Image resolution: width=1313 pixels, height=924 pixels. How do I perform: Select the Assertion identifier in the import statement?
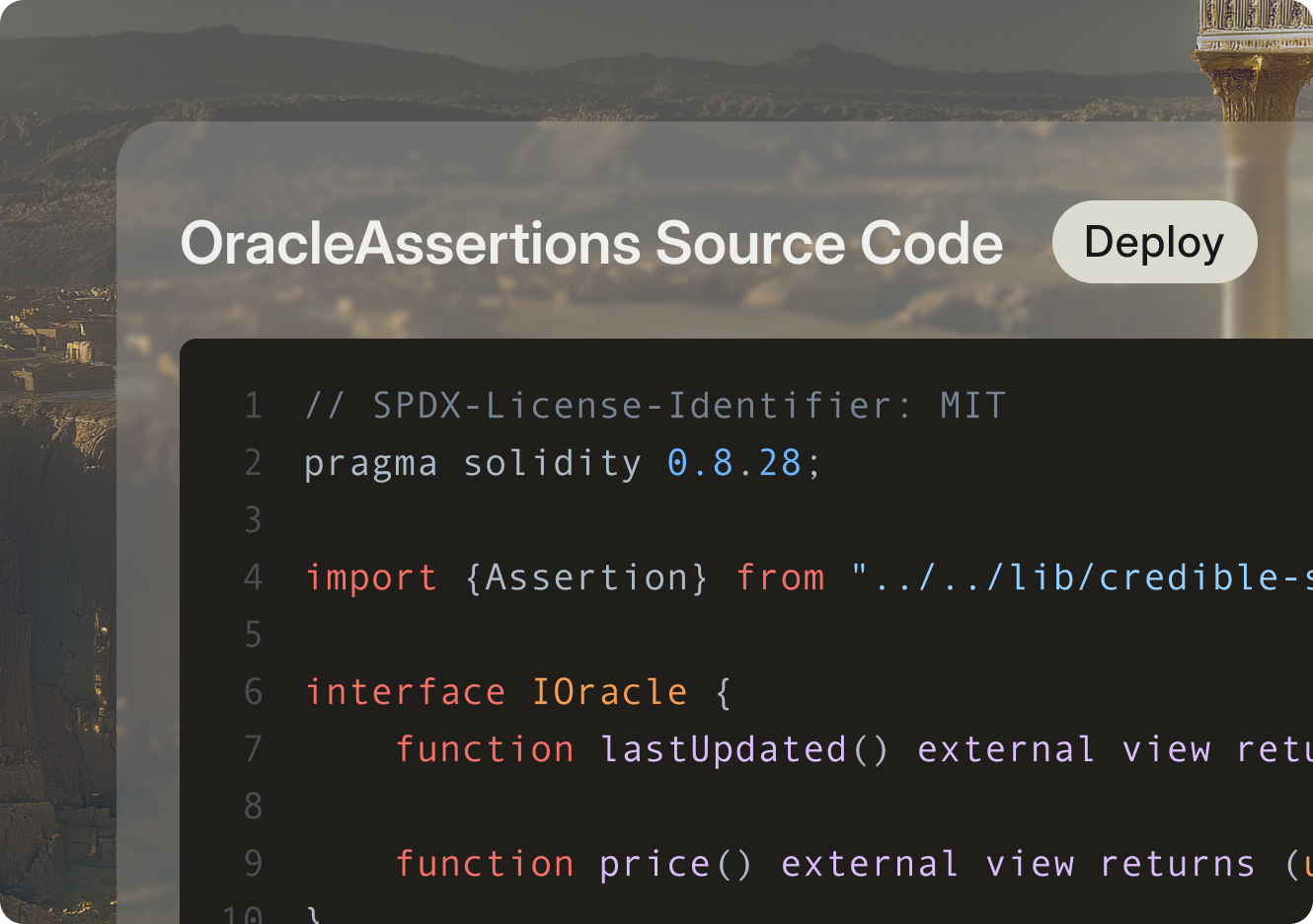(x=587, y=577)
